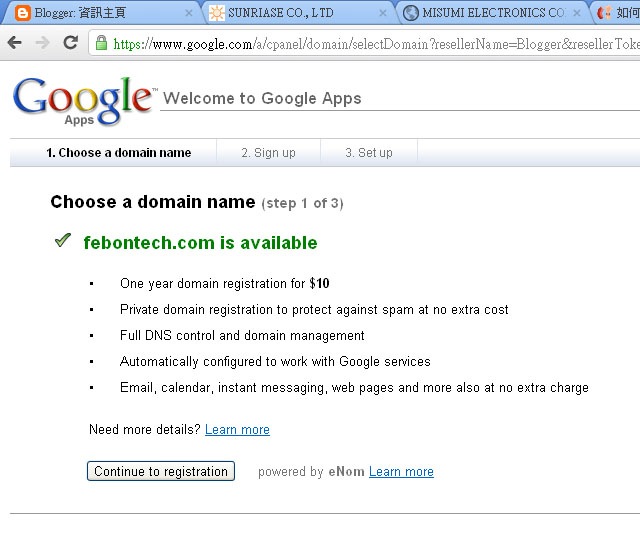Click the Private domain registration bullet
640x542 pixels.
point(314,309)
